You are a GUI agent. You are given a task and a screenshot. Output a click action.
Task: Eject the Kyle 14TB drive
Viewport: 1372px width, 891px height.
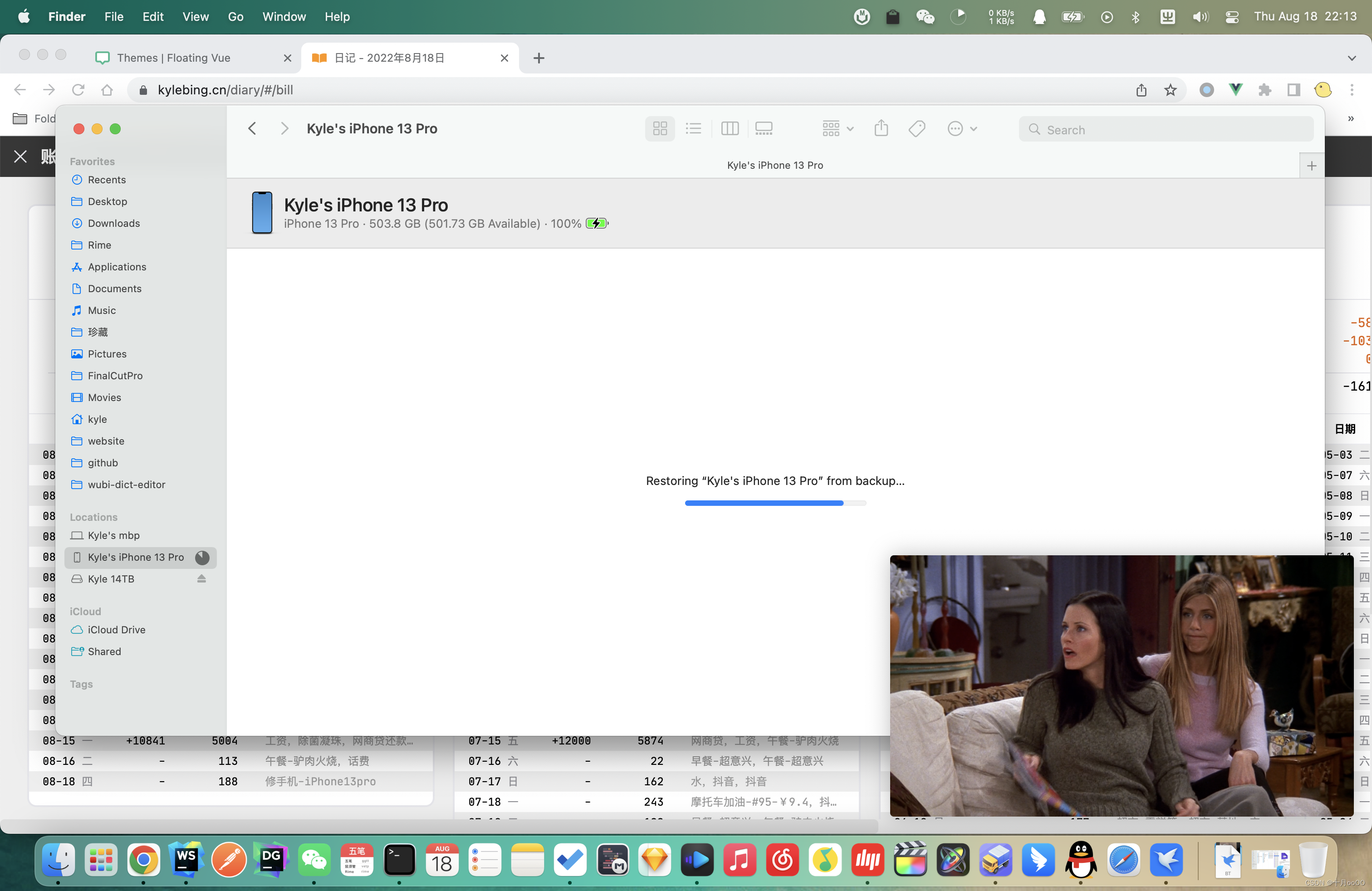[x=201, y=578]
